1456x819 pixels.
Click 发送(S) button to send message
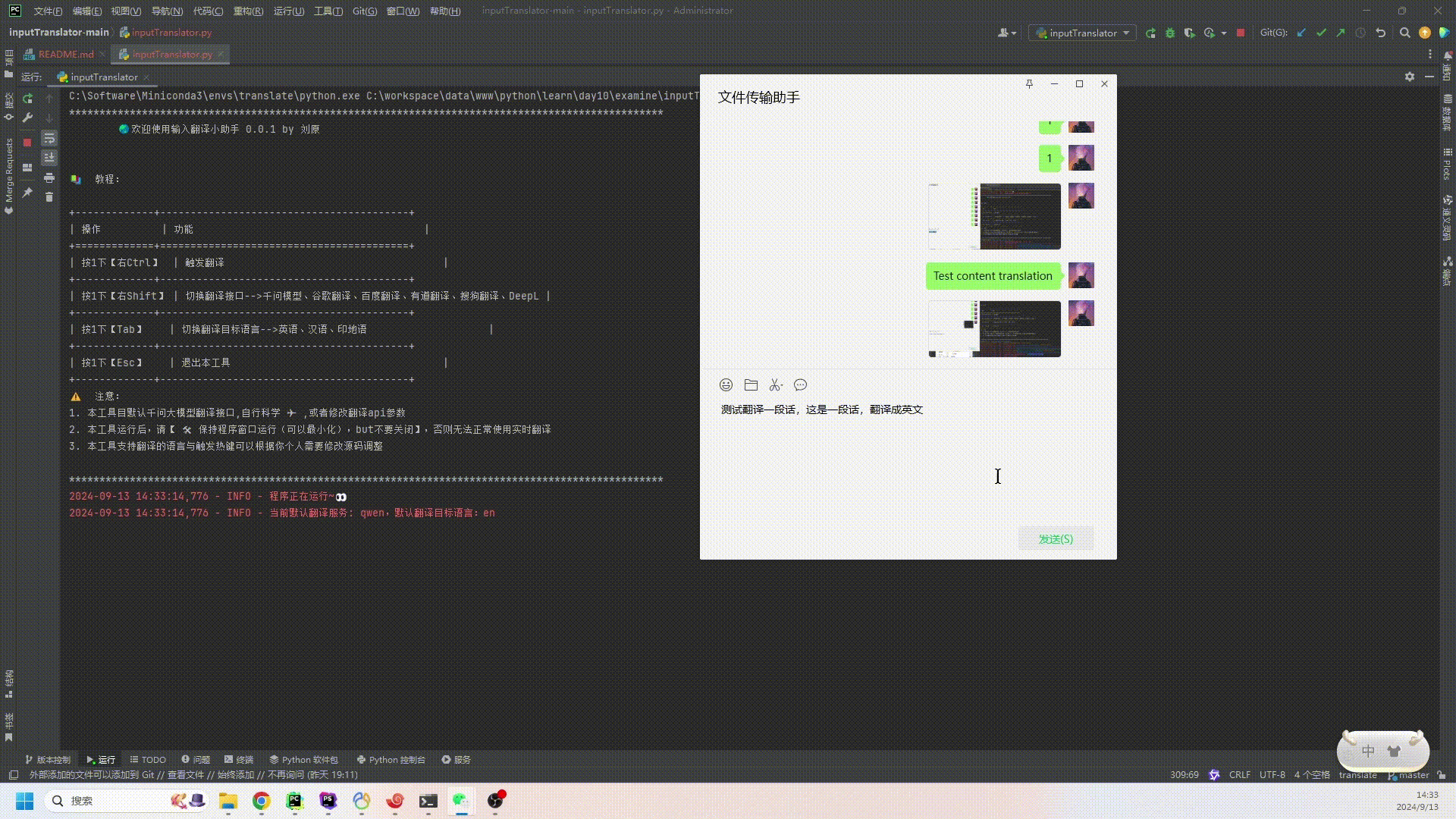pos(1056,538)
